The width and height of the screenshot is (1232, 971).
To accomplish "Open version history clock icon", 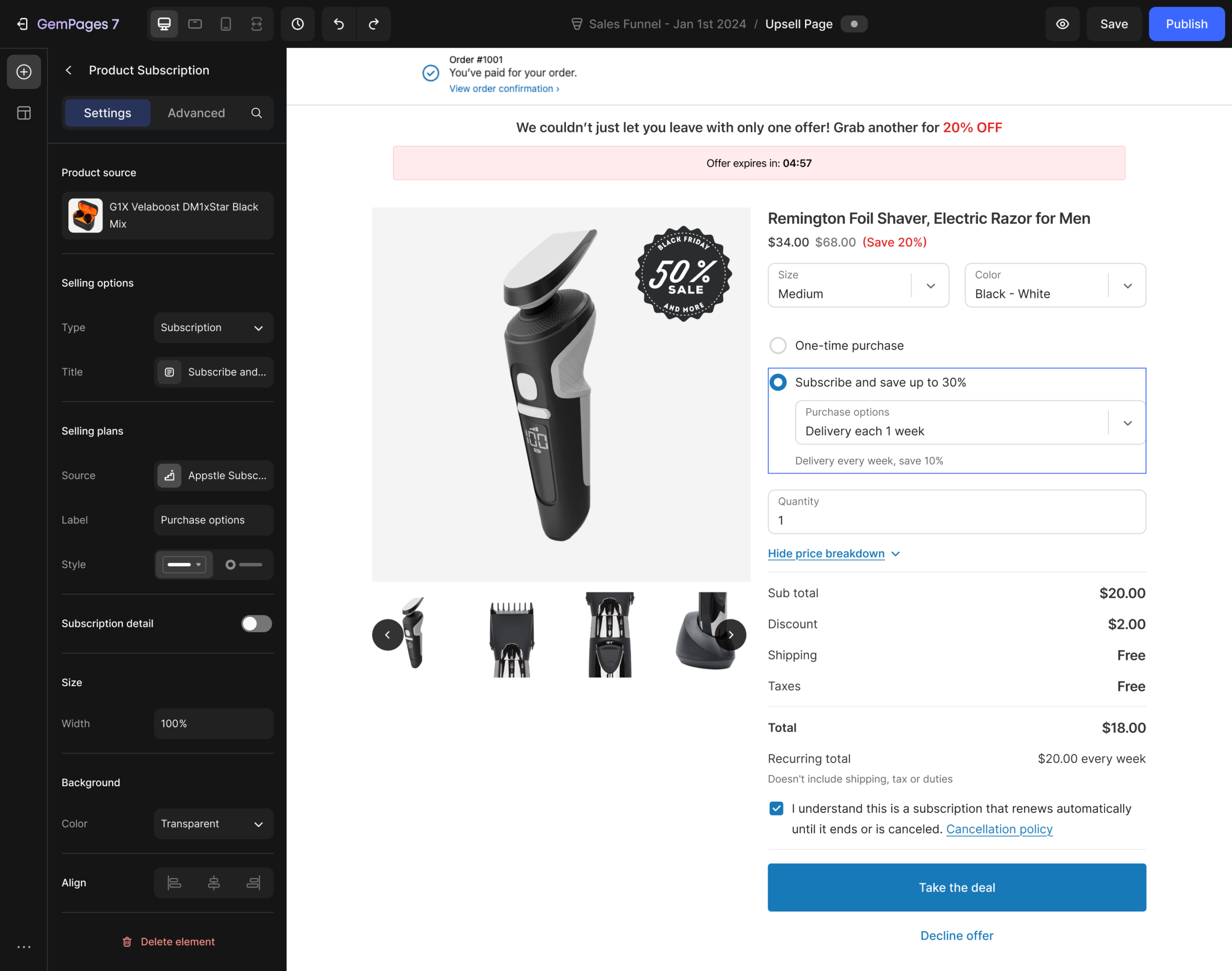I will [x=297, y=24].
